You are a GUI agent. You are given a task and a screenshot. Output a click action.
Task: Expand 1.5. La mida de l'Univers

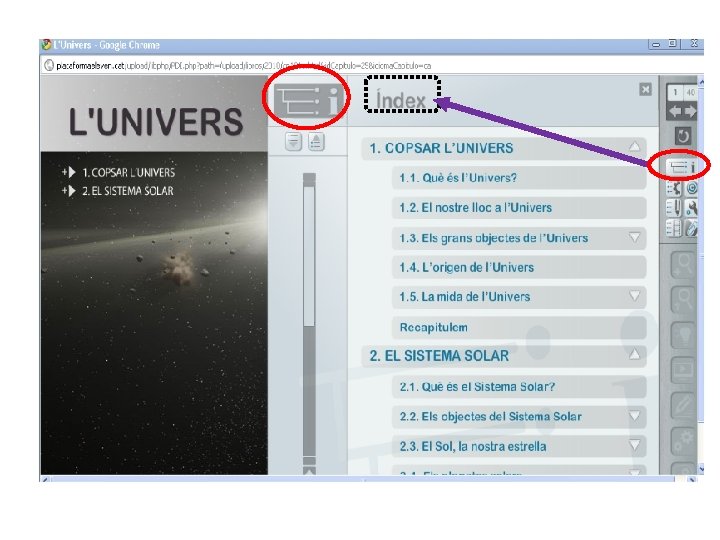point(634,296)
